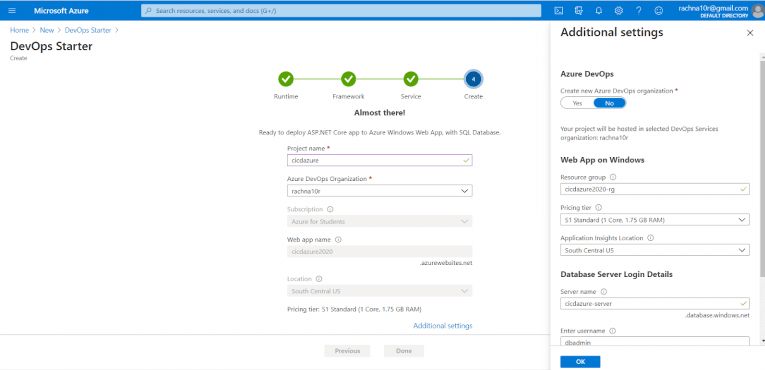Click the rachna10r@gmail.com account text
Screen dimensions: 765x370
pos(713,8)
